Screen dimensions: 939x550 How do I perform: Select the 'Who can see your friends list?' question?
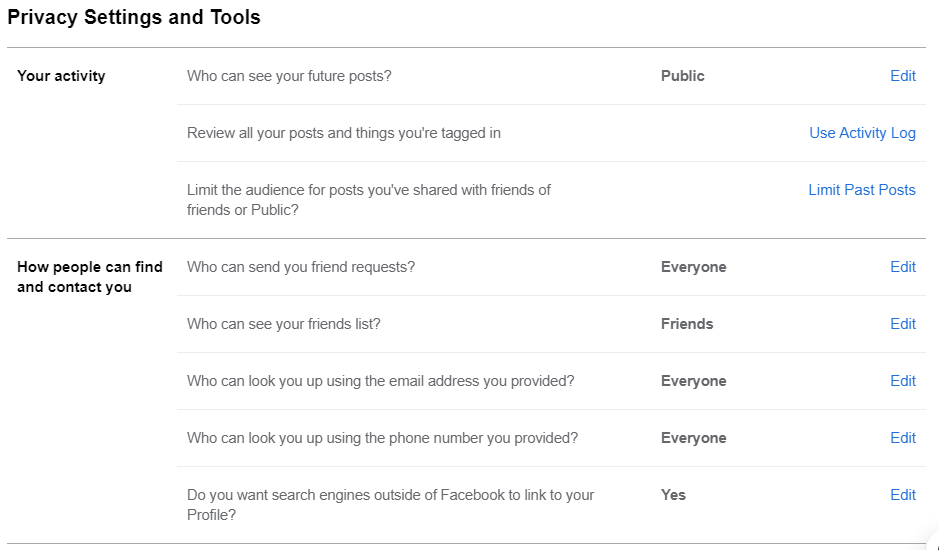pyautogui.click(x=284, y=324)
